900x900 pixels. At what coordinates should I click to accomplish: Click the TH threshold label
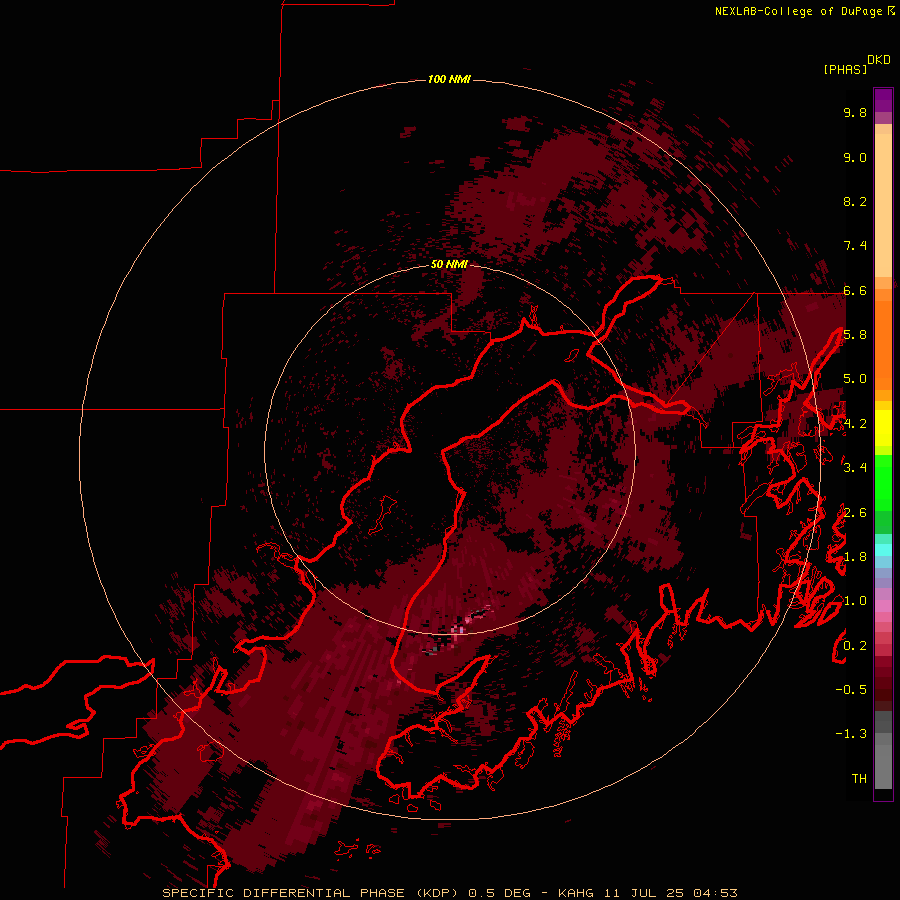pos(859,779)
